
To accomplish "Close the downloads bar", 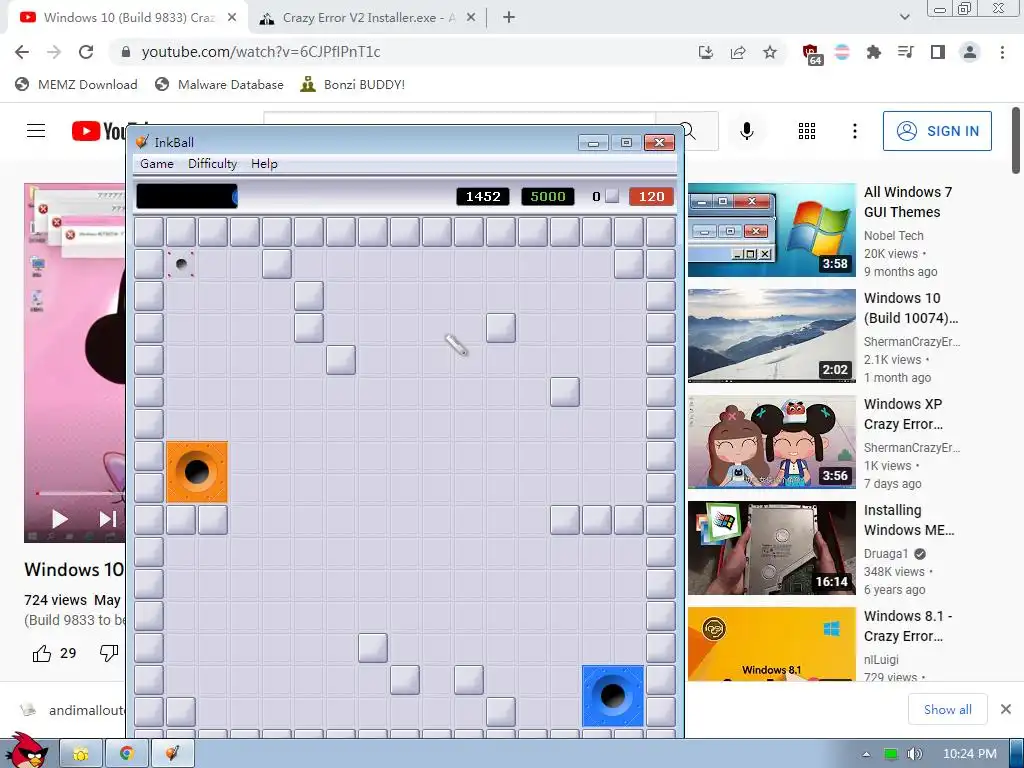I will 1006,709.
